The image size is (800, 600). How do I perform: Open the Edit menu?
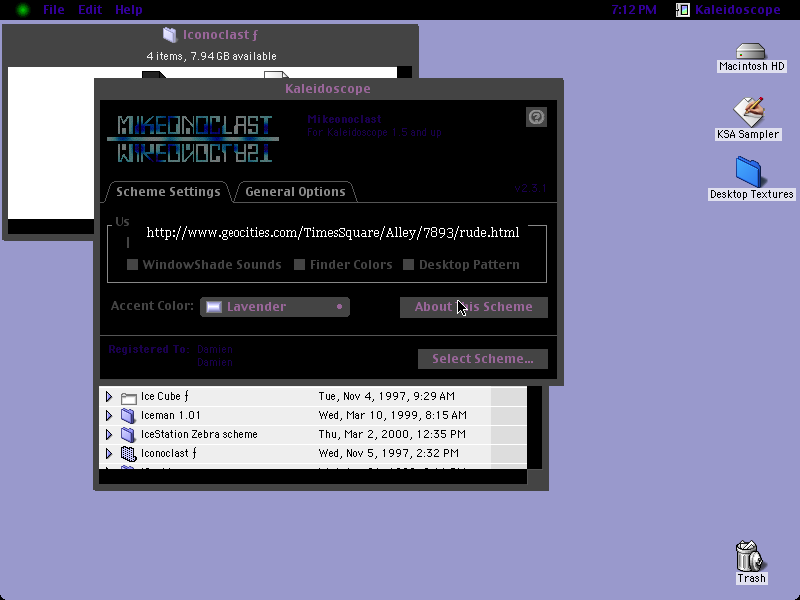coord(90,10)
